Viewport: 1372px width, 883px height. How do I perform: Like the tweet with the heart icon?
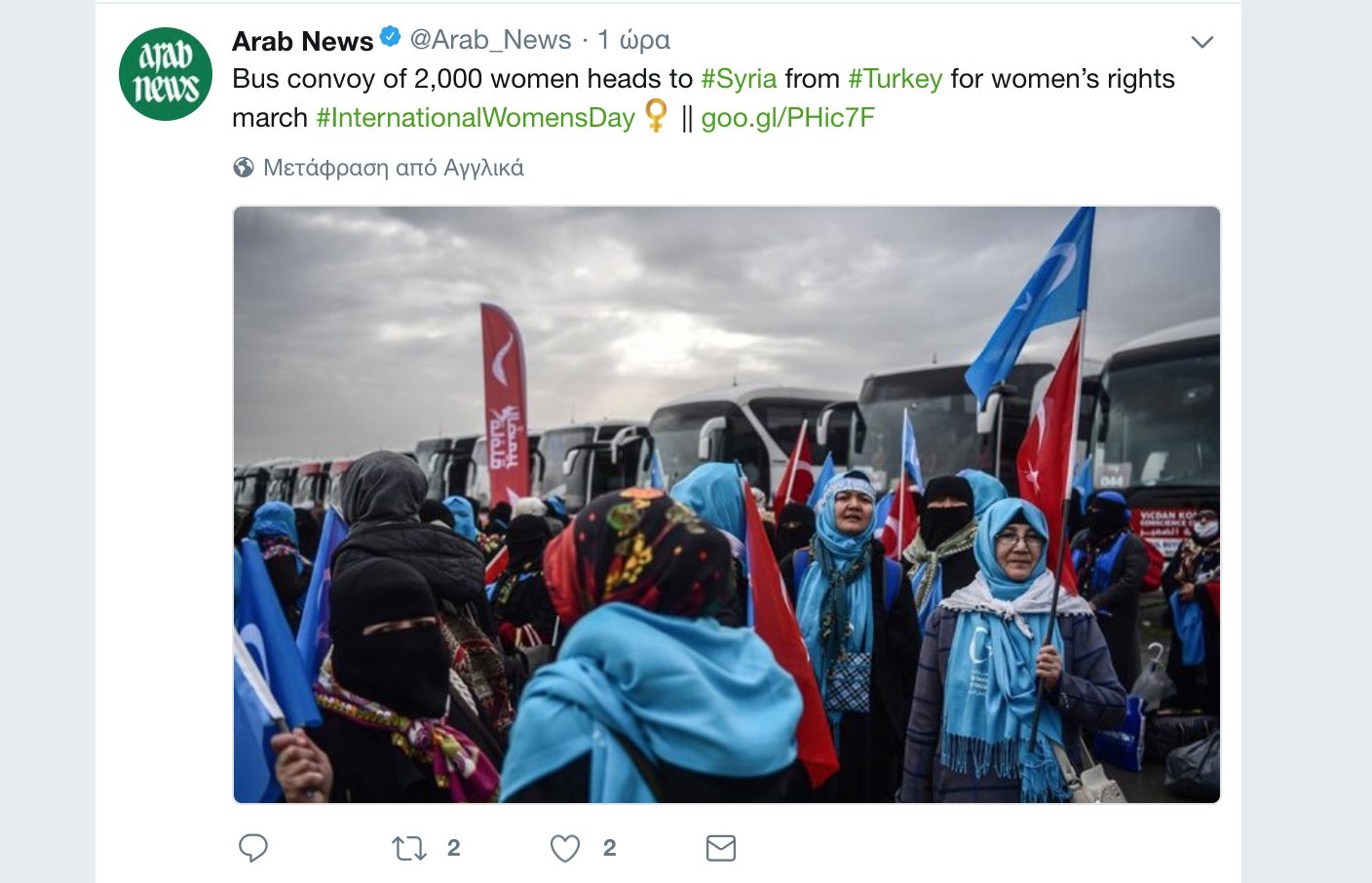click(x=565, y=849)
